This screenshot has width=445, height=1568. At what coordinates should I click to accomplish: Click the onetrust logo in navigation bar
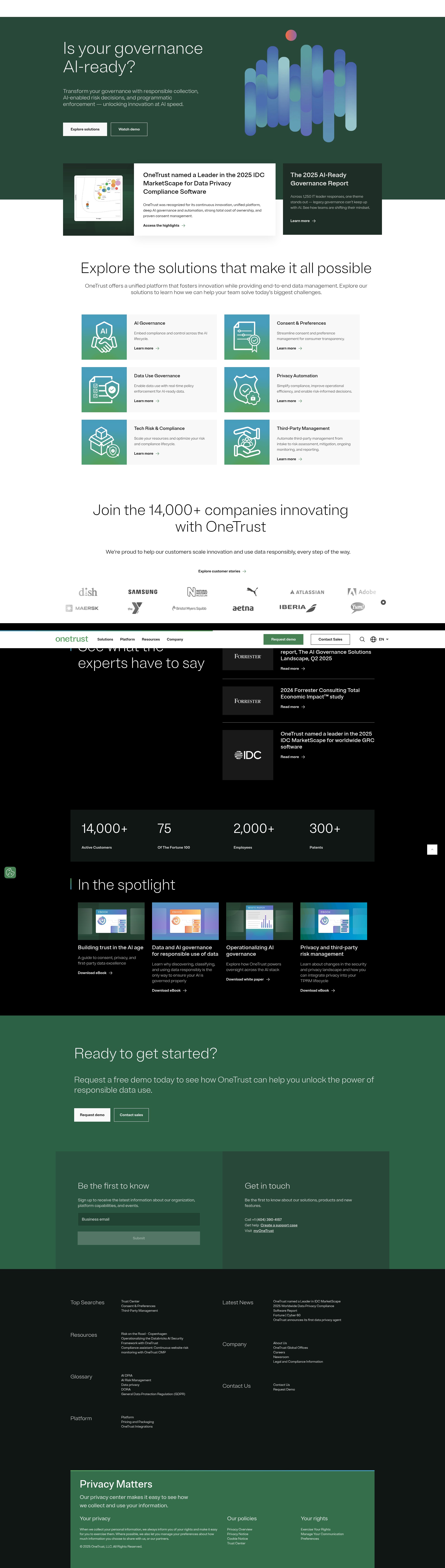coord(72,639)
